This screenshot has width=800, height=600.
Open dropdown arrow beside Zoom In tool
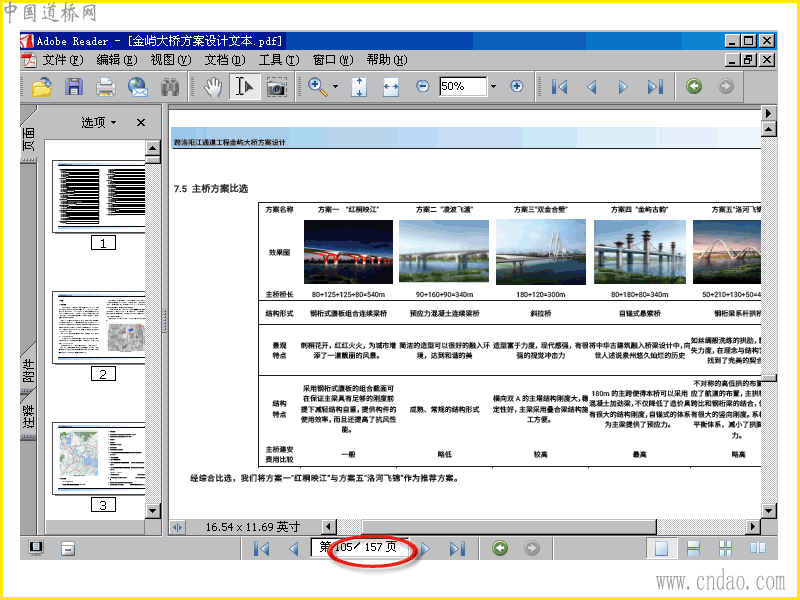335,87
